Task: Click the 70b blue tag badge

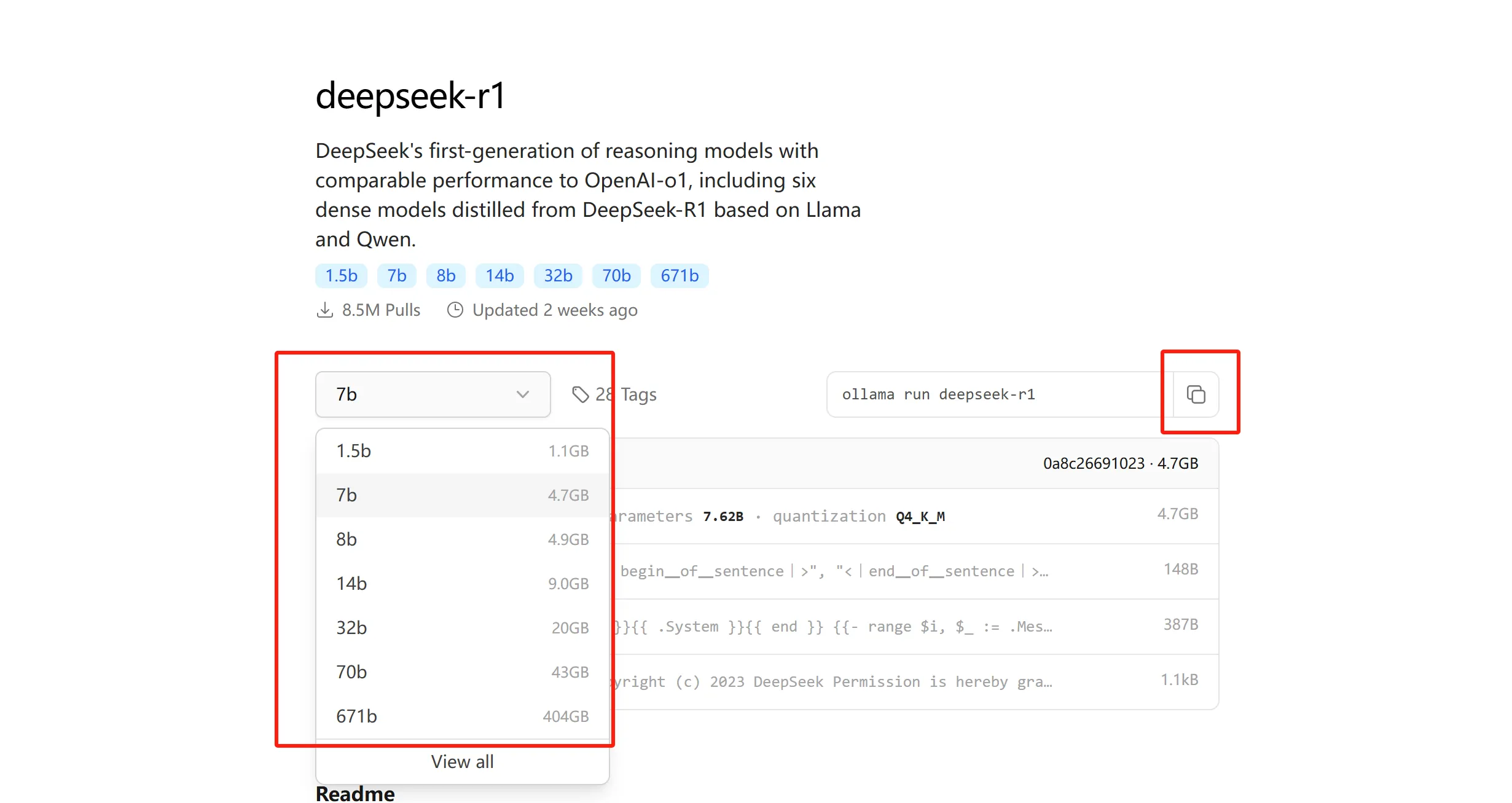Action: 616,276
